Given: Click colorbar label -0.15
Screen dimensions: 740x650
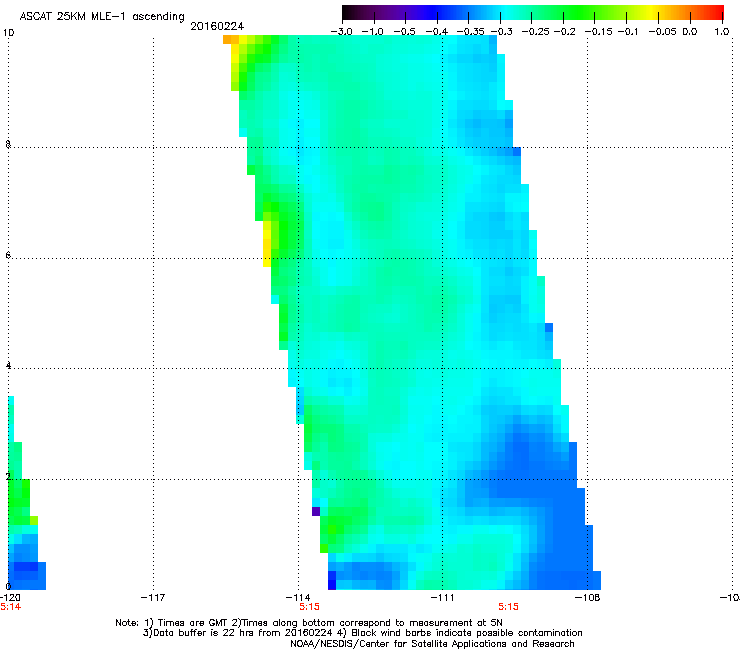Looking at the screenshot, I should (x=598, y=32).
